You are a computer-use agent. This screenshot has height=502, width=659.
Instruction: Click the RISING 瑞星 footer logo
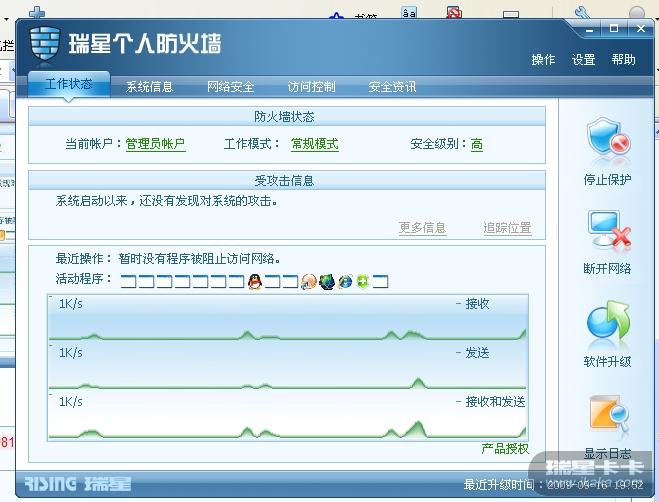point(77,484)
